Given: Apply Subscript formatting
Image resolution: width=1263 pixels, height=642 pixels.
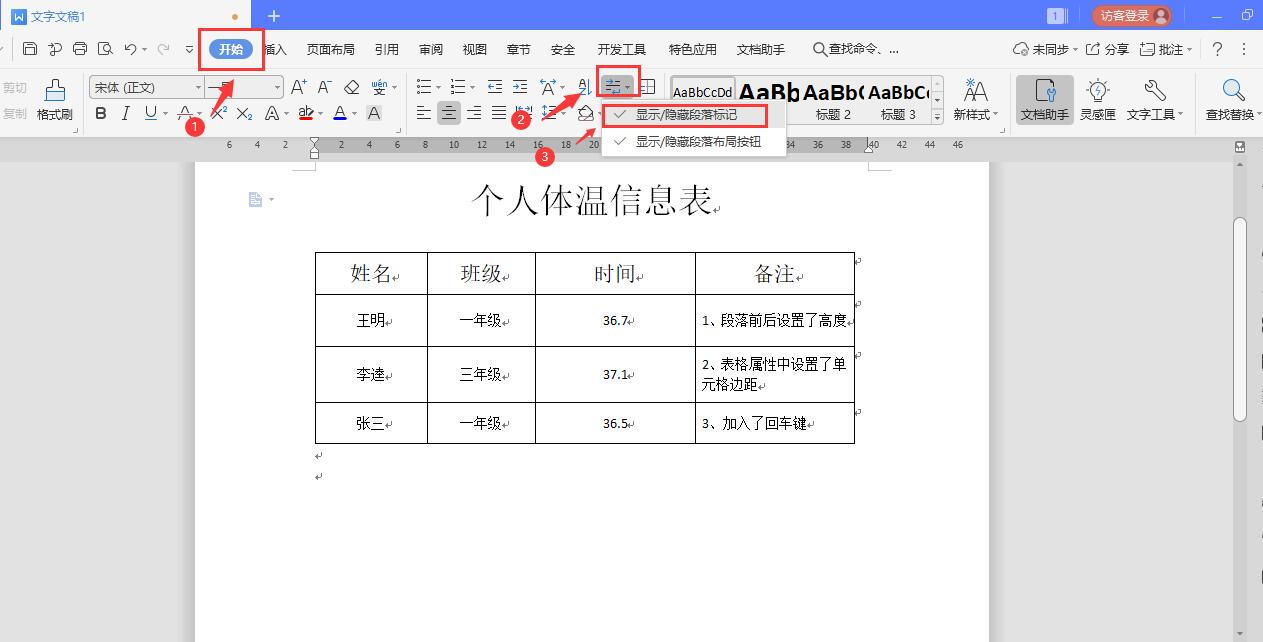Looking at the screenshot, I should coord(244,113).
